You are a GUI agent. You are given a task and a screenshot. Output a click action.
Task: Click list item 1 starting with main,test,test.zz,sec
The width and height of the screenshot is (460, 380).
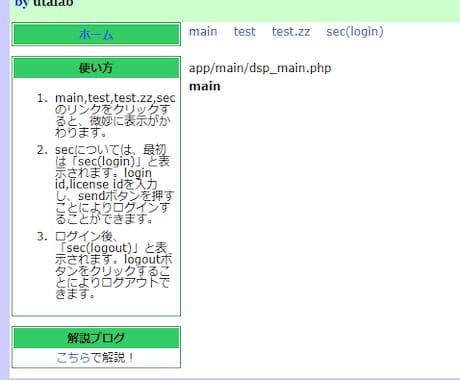115,115
